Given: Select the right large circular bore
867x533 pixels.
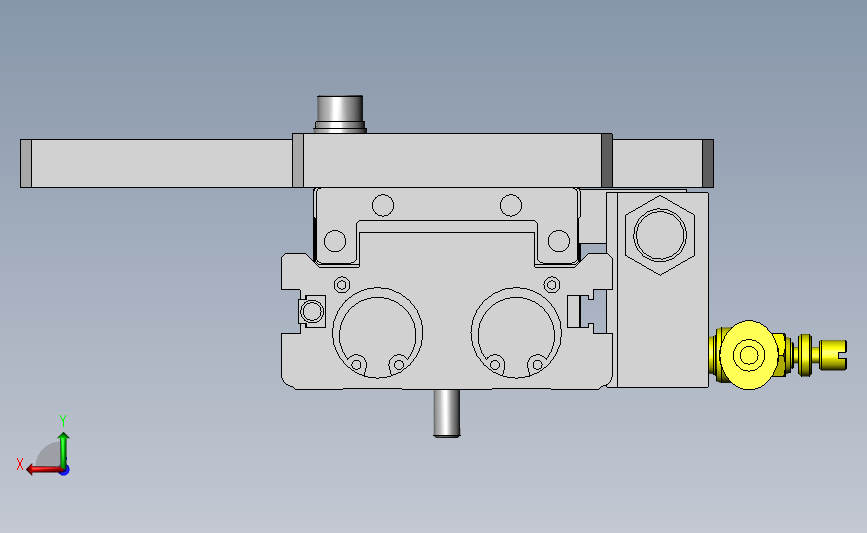Looking at the screenshot, I should pos(516,333).
